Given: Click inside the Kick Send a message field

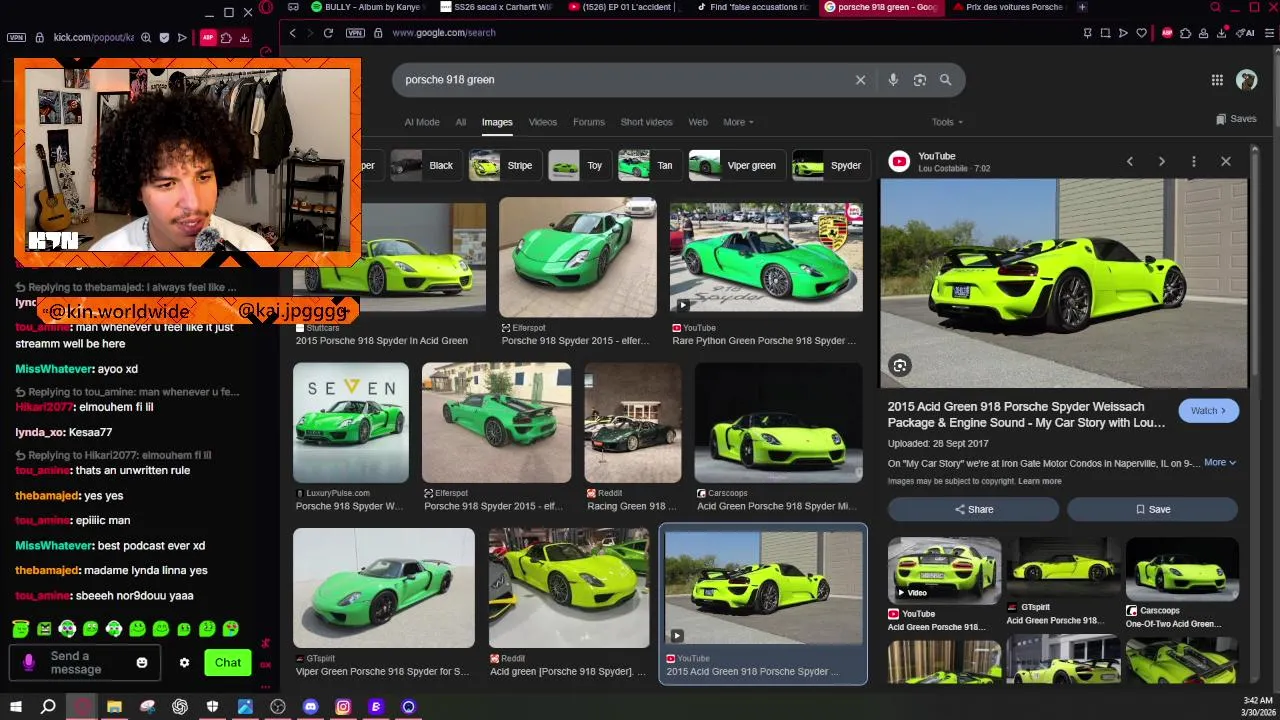Looking at the screenshot, I should point(87,662).
